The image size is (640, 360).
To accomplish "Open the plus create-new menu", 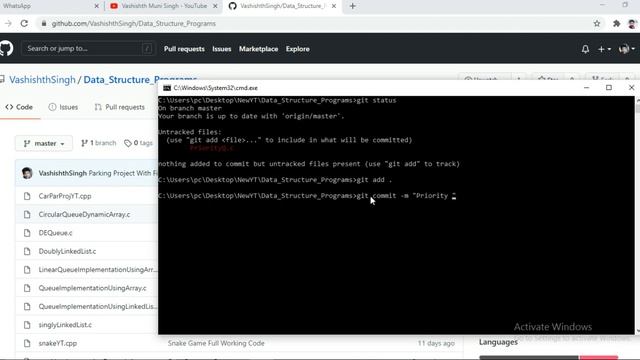I will point(604,49).
